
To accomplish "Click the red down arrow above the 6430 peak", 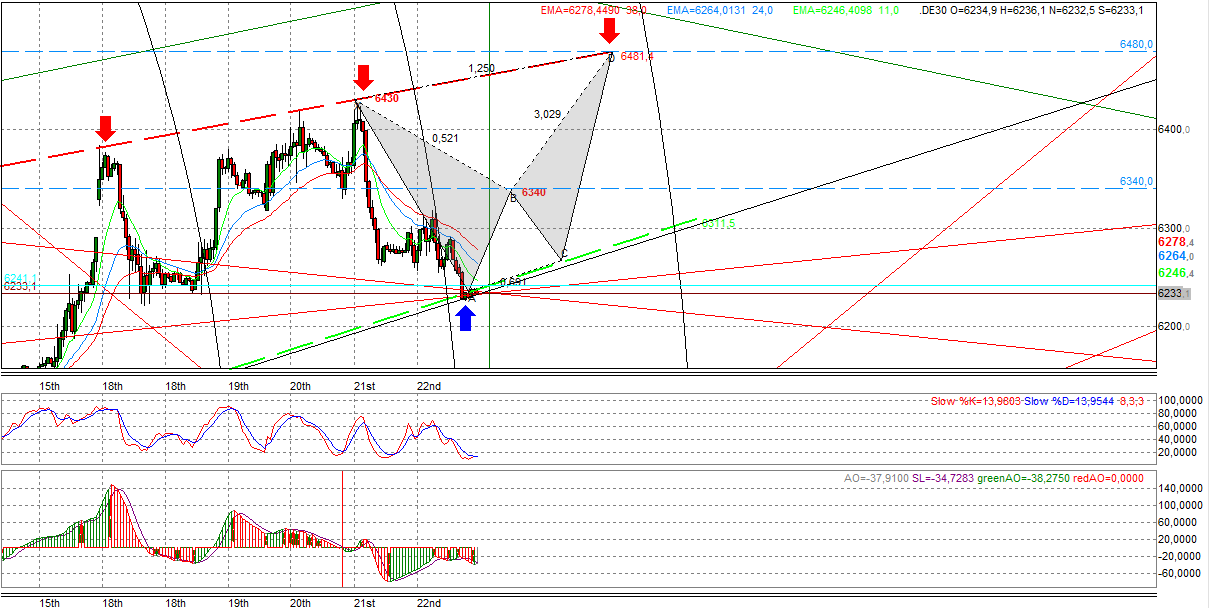I will [x=364, y=77].
